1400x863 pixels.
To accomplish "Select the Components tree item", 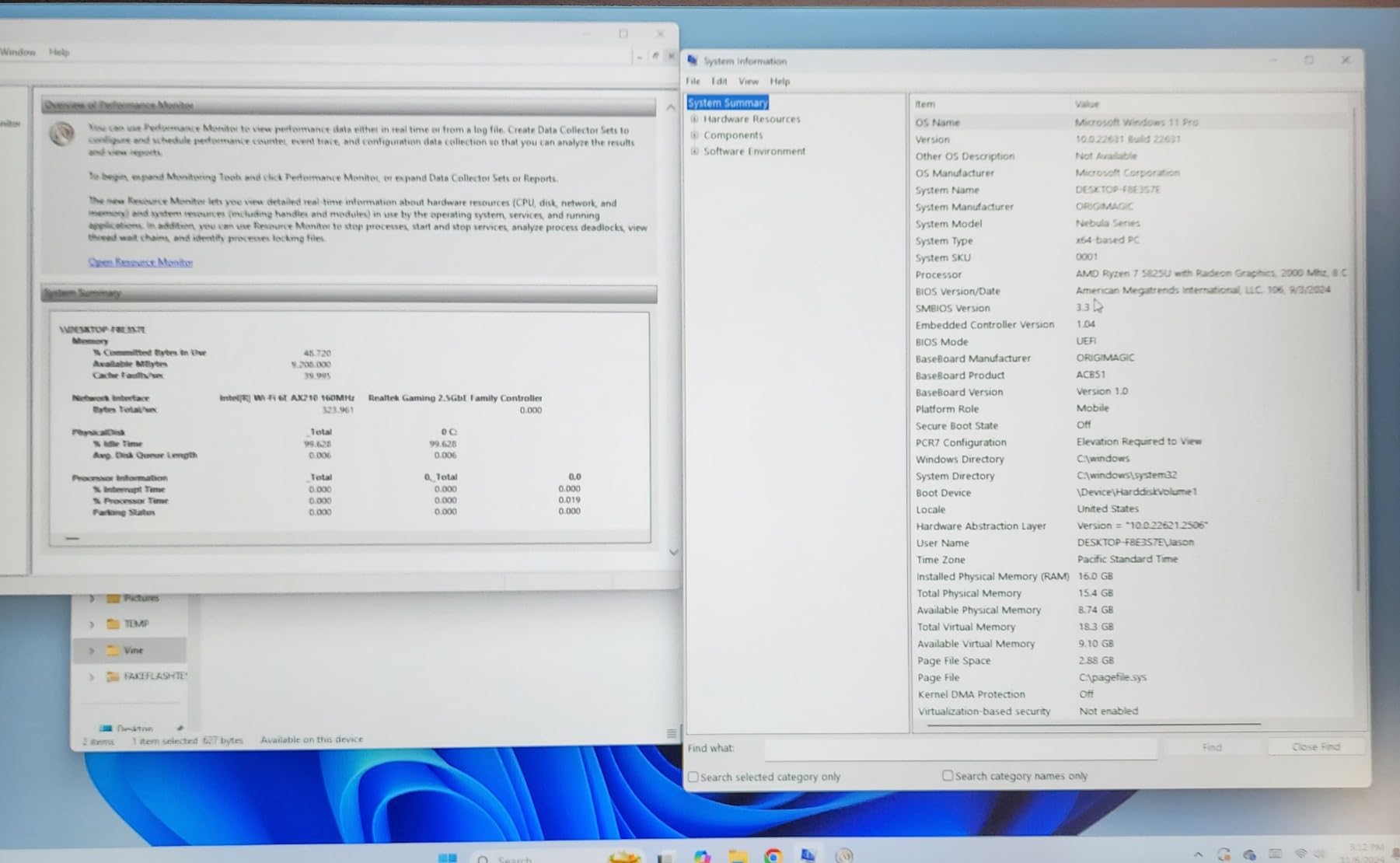I will [x=733, y=135].
